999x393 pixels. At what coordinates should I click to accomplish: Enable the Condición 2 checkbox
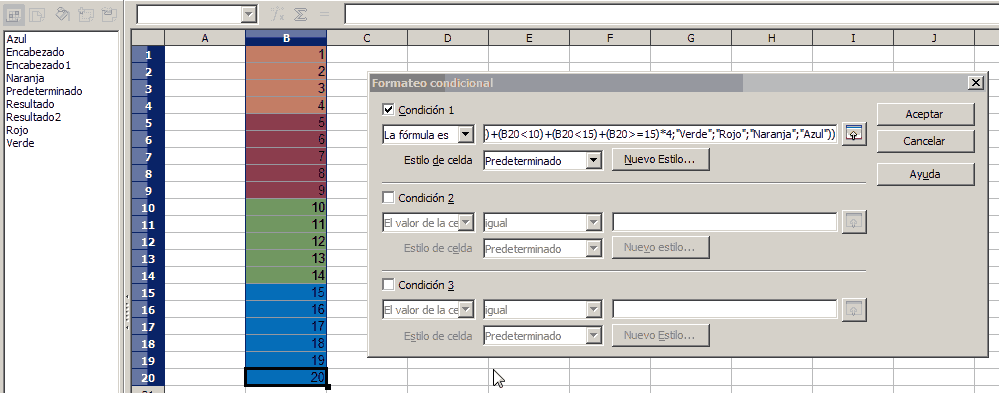tap(388, 197)
